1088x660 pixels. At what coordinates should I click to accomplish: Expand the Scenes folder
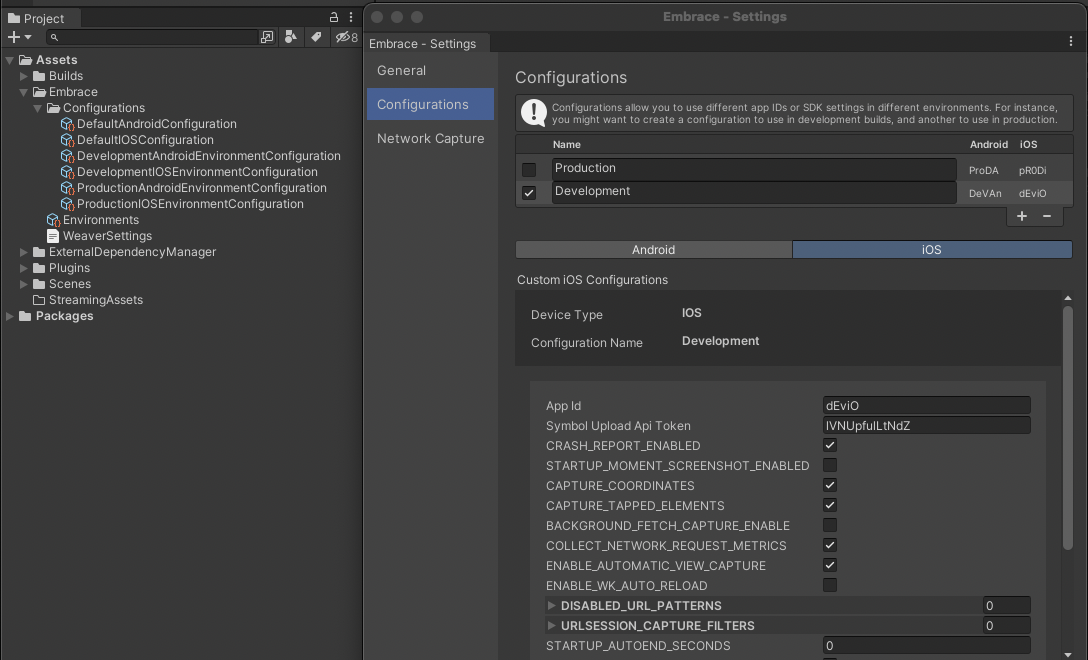pyautogui.click(x=24, y=284)
